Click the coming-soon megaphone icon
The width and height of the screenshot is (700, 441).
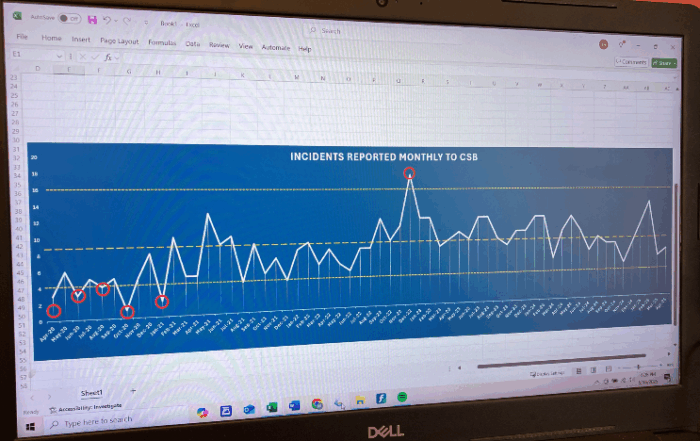[621, 44]
